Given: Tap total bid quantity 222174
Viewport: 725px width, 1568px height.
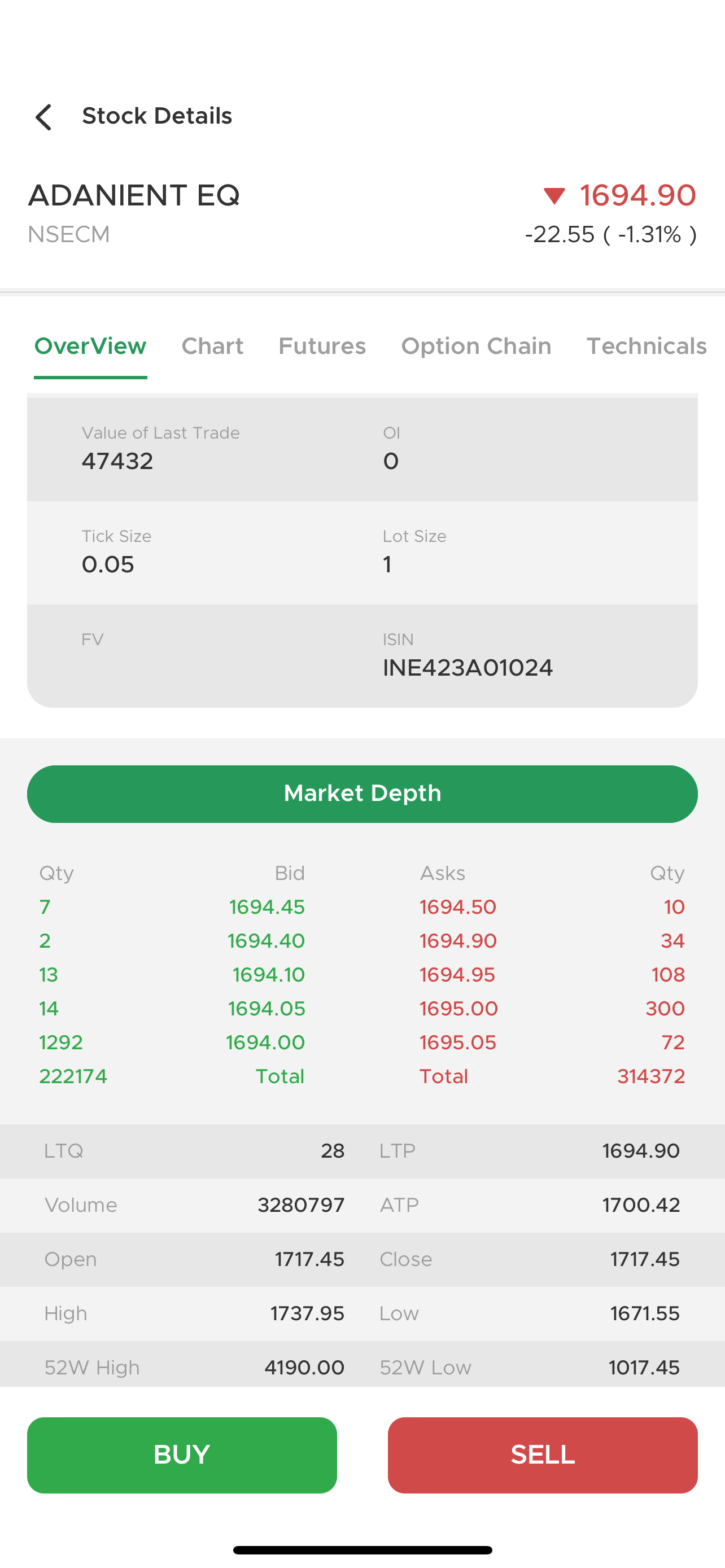Looking at the screenshot, I should coord(73,1077).
